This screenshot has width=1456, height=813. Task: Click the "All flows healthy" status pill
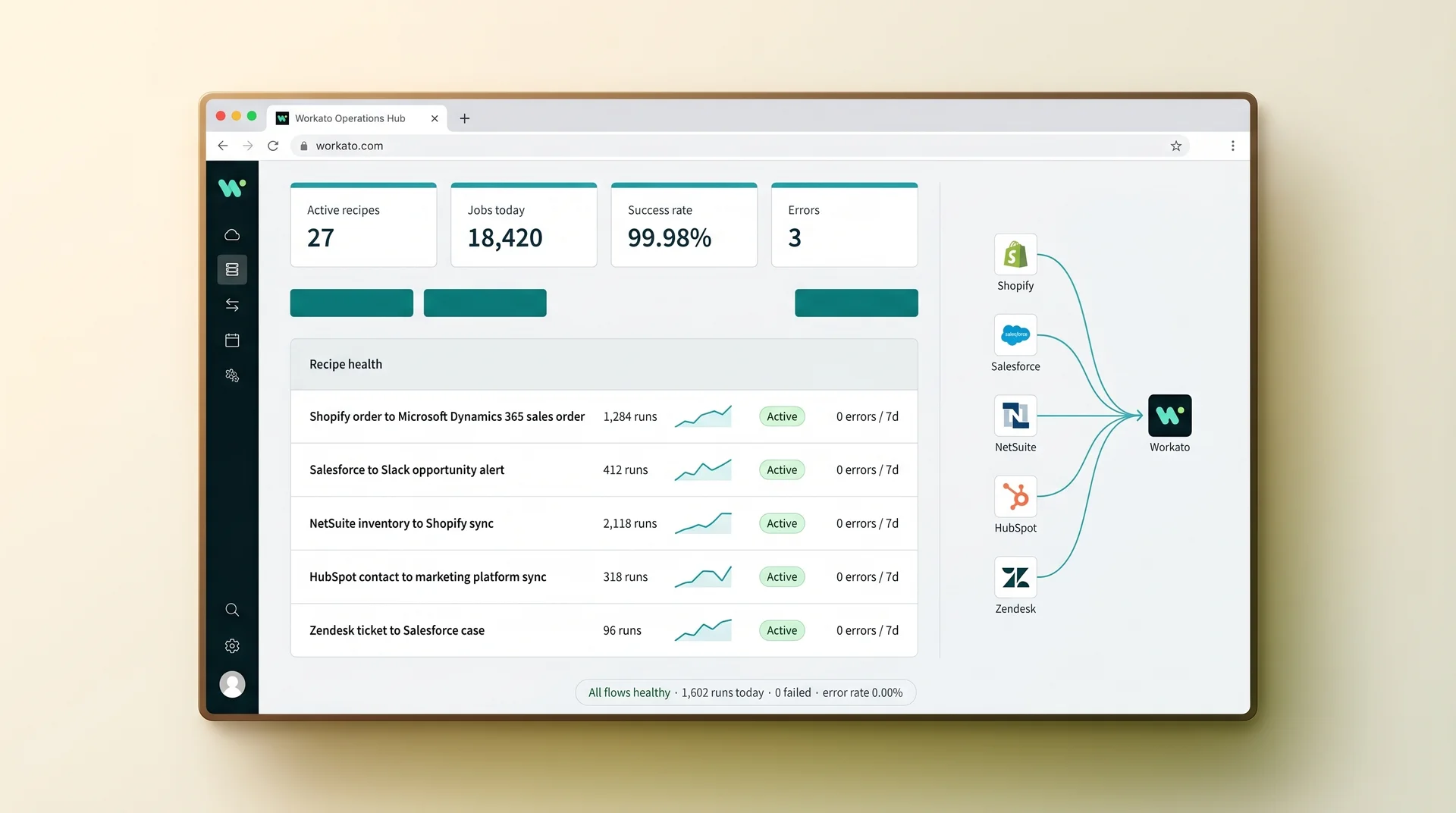click(745, 692)
